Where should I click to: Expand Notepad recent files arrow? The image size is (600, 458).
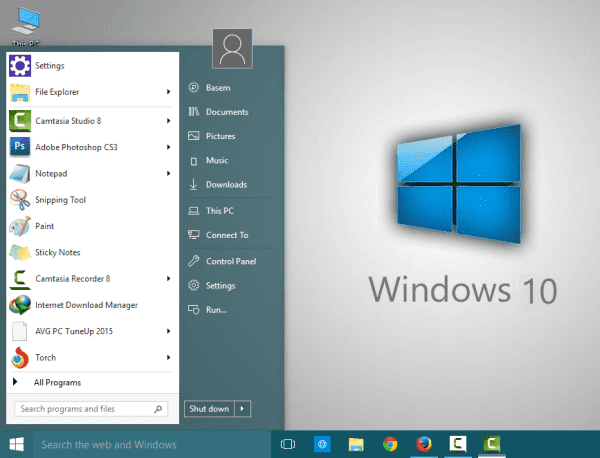pyautogui.click(x=168, y=173)
